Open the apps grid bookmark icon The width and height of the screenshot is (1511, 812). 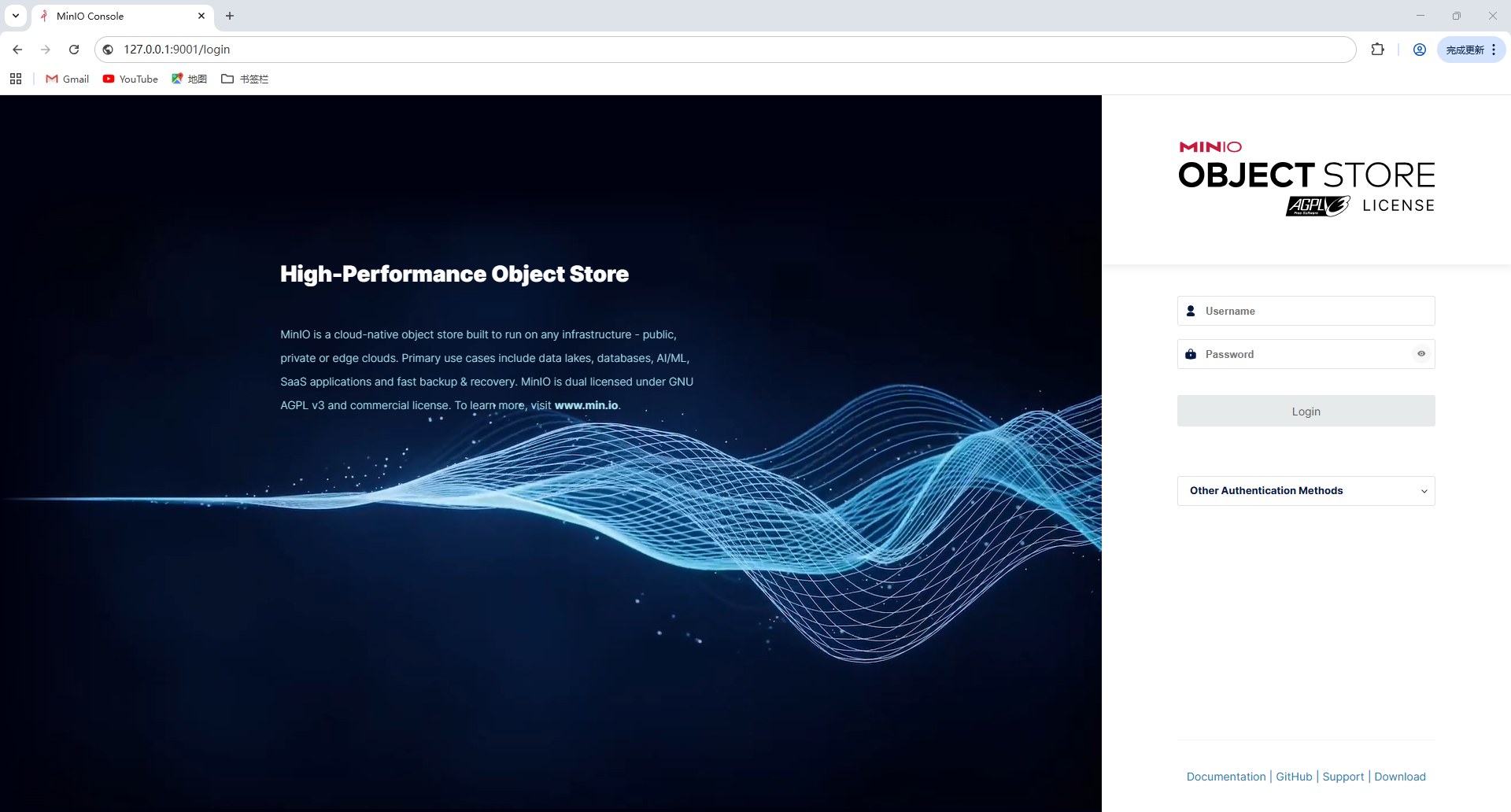[16, 79]
